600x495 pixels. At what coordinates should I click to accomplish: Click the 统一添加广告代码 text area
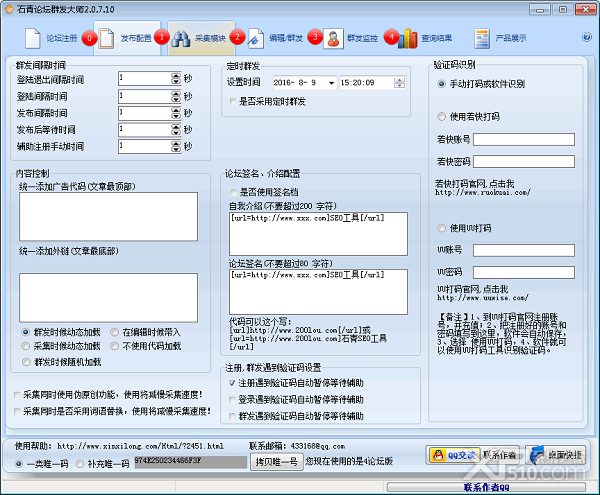pyautogui.click(x=108, y=217)
